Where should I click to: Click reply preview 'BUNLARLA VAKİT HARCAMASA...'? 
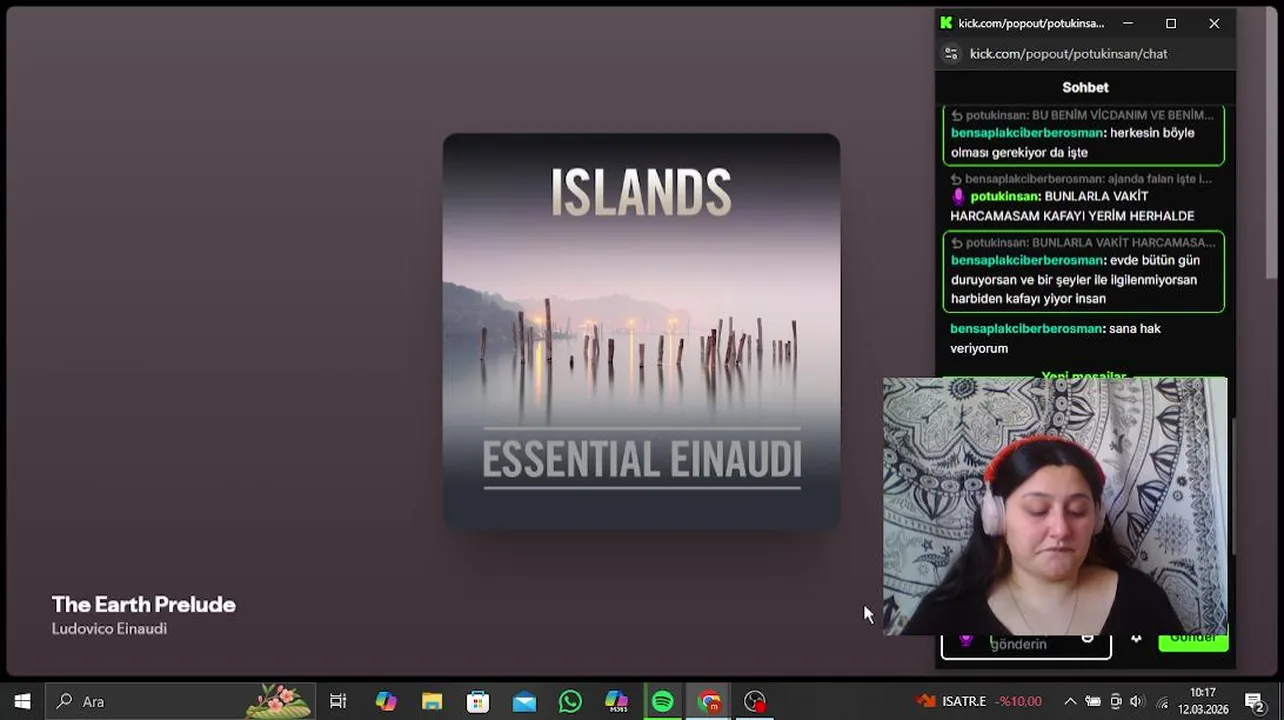tap(1083, 243)
